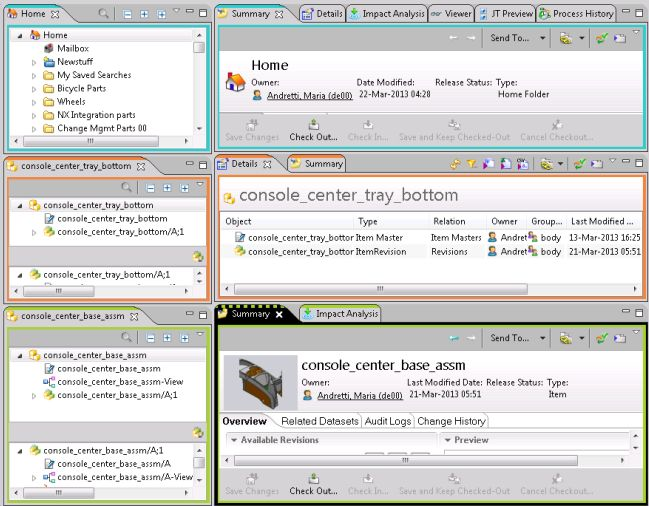Switch to the Impact Analysis tab at top
This screenshot has width=649, height=506.
pos(388,14)
